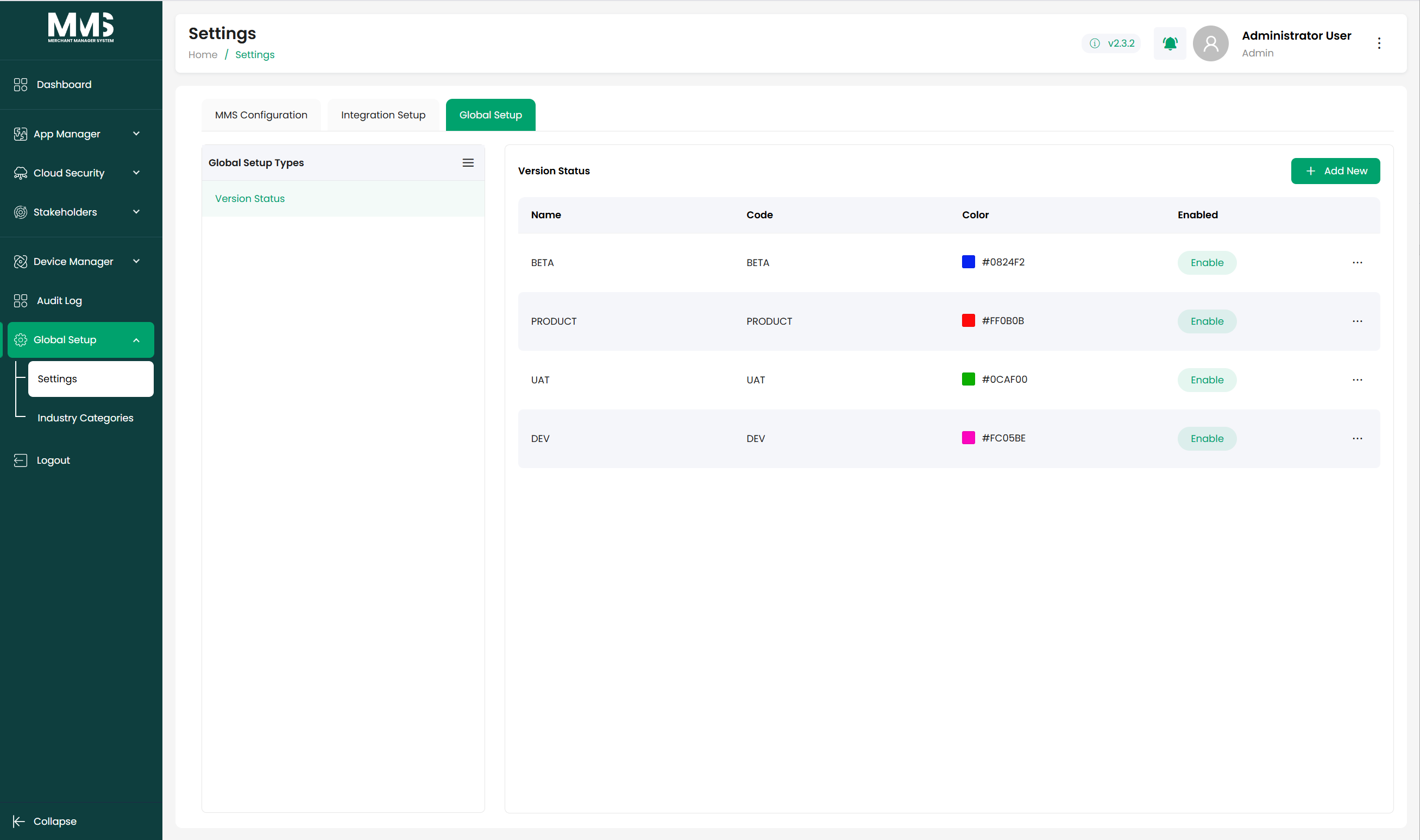Click the App Manager sidebar icon
1420x840 pixels.
click(21, 134)
